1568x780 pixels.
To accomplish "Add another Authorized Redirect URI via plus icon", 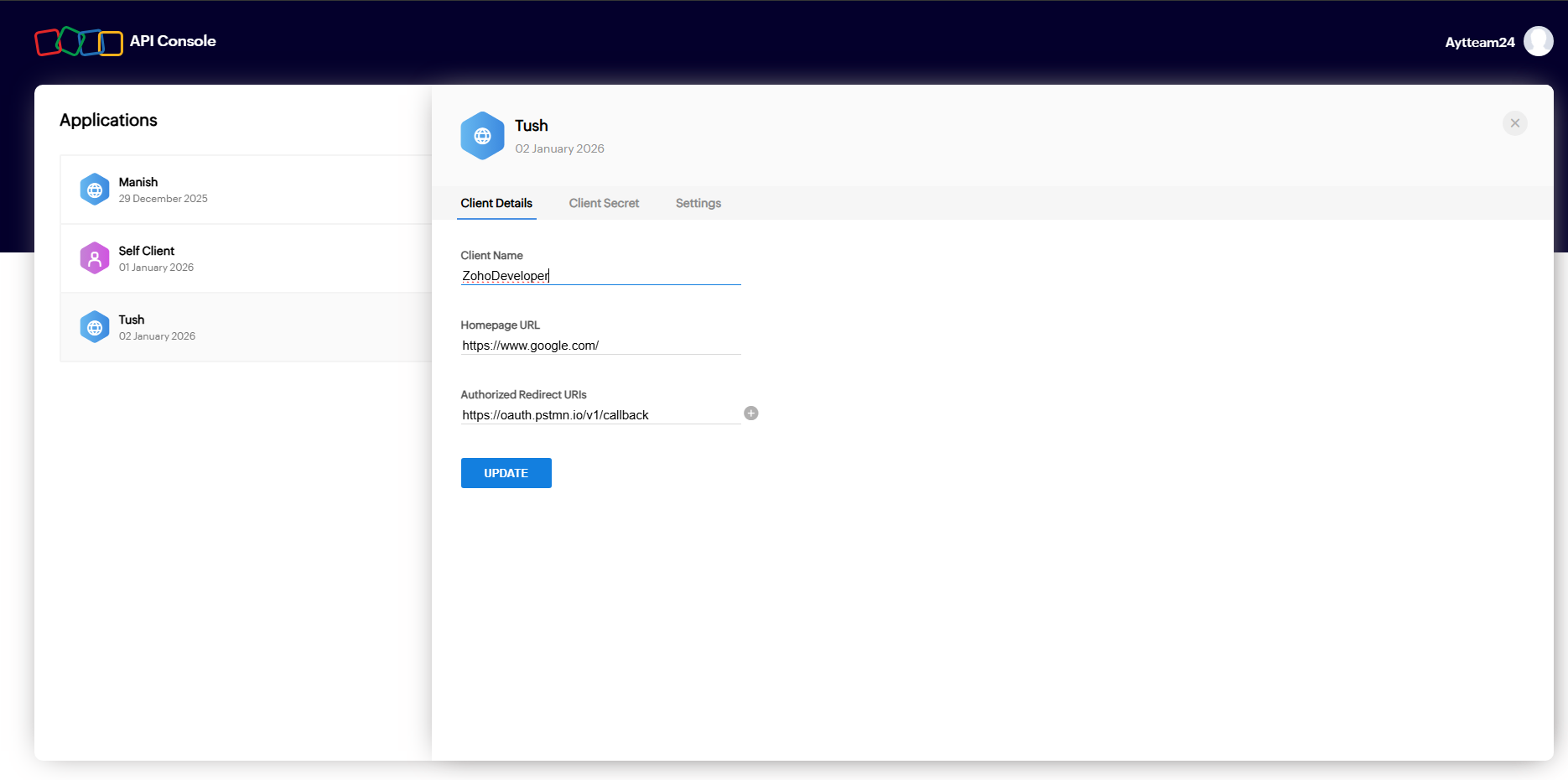I will pyautogui.click(x=750, y=413).
